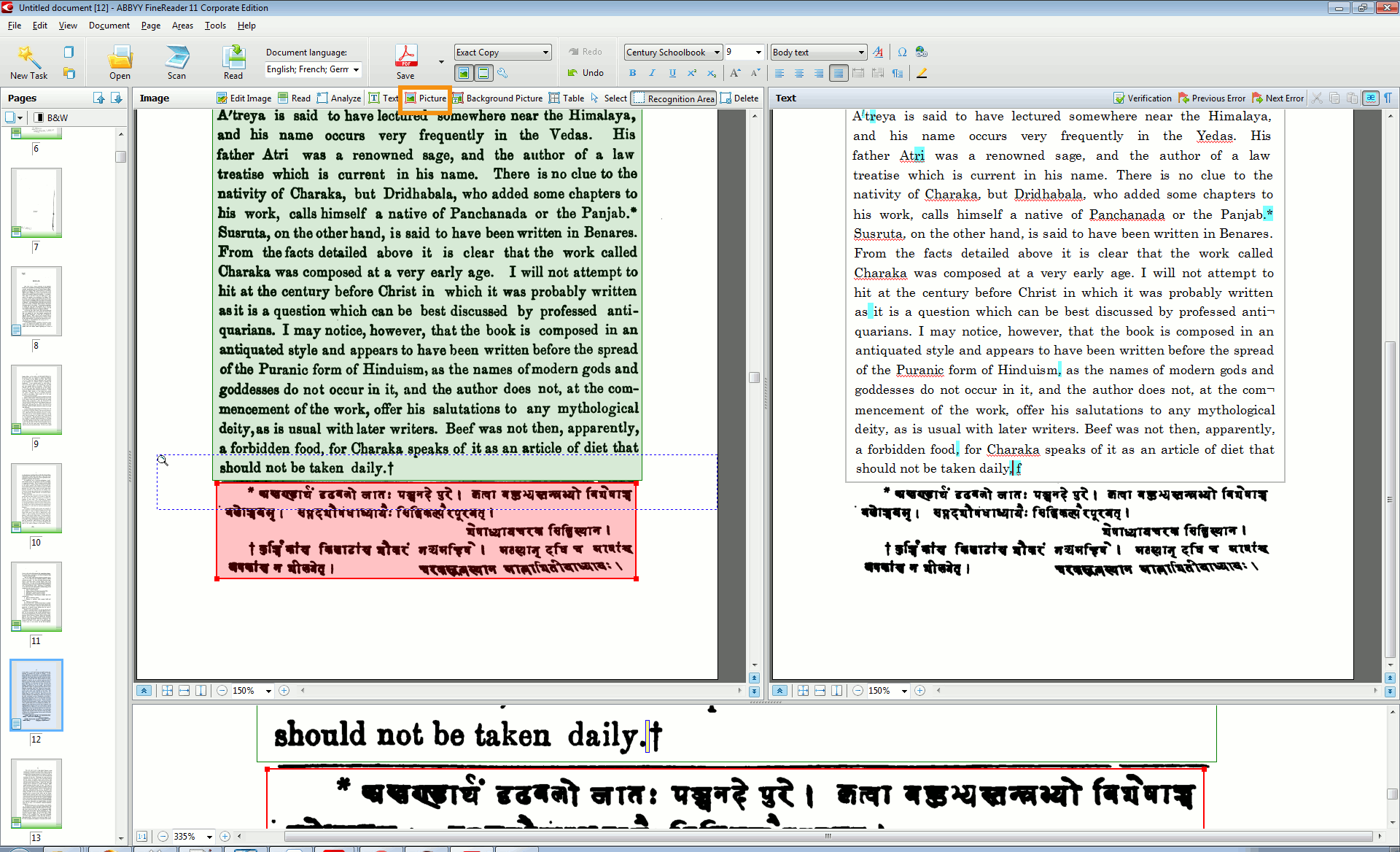Toggle B&W page view mode
Viewport: 1400px width, 852px height.
point(51,117)
